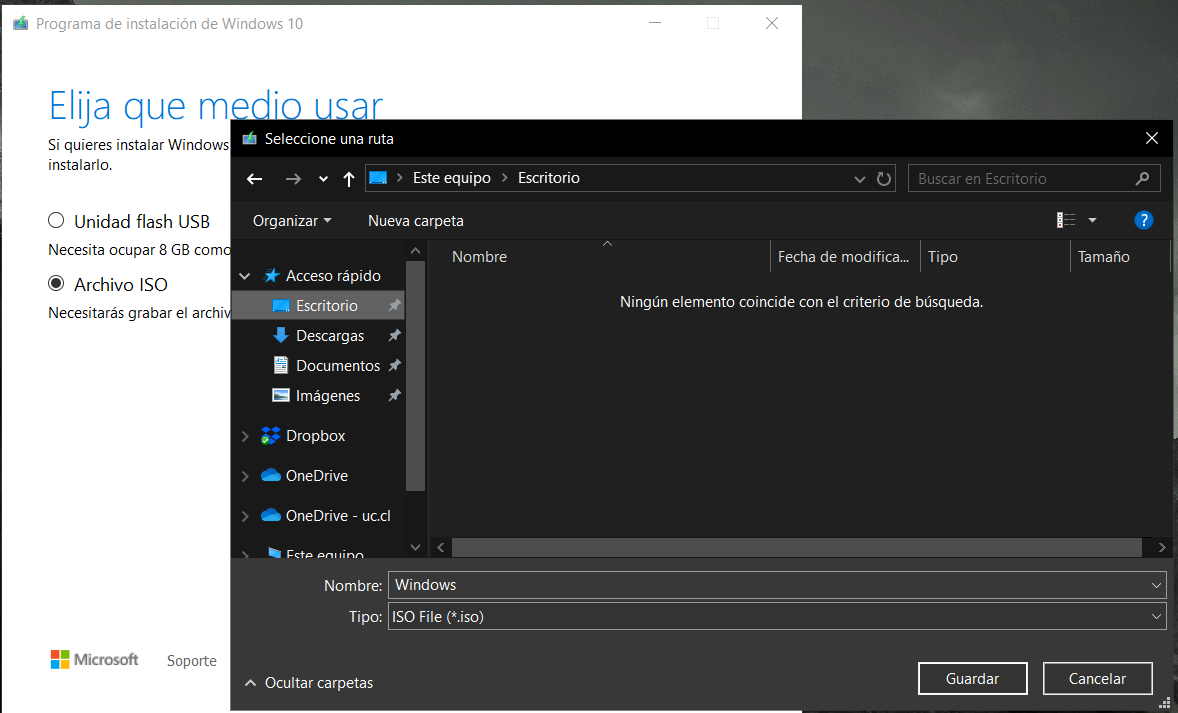The image size is (1178, 713).
Task: Select Acceso rápido in navigation pane
Action: point(333,276)
